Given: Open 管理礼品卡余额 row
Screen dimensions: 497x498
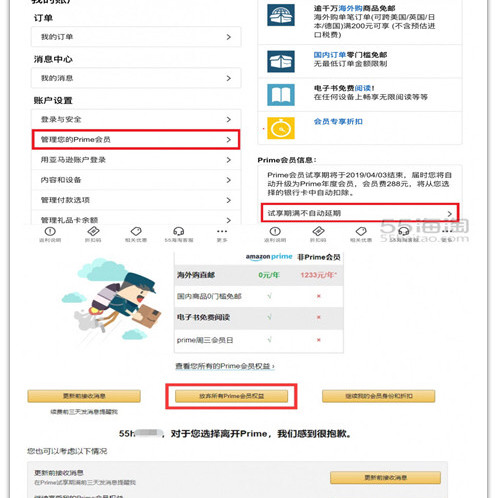Looking at the screenshot, I should (136, 219).
